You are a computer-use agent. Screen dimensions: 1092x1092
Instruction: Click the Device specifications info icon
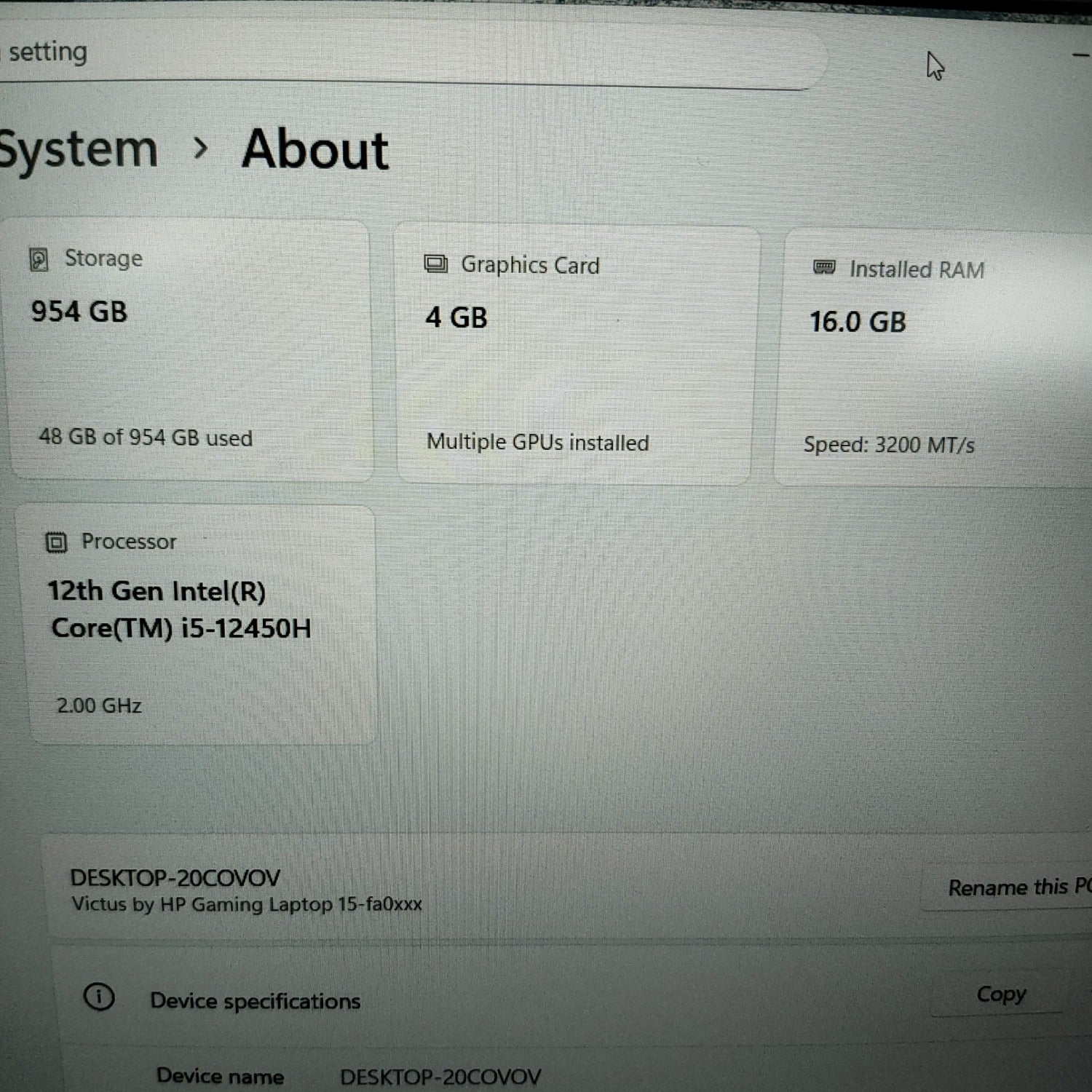[x=99, y=996]
